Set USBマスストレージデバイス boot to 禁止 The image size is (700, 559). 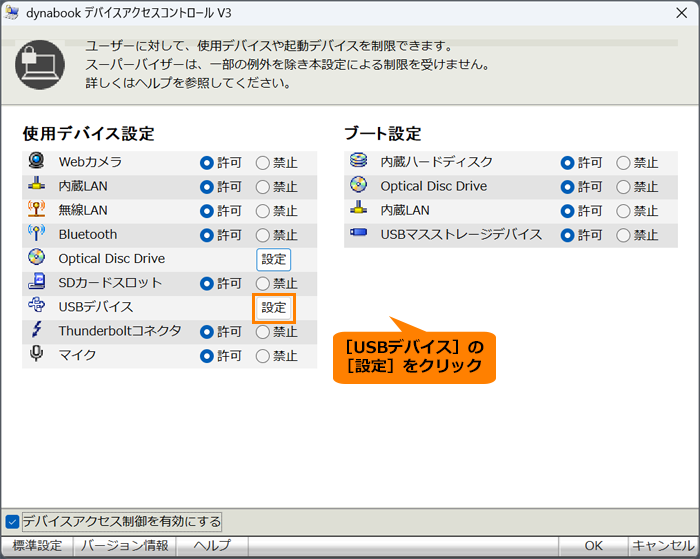pyautogui.click(x=623, y=235)
